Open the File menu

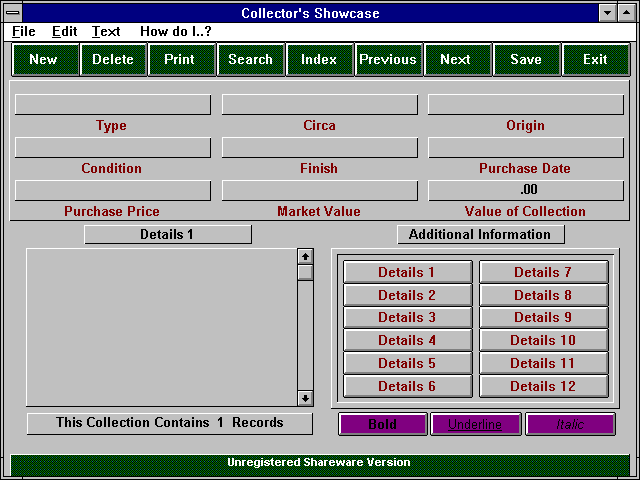tap(24, 32)
